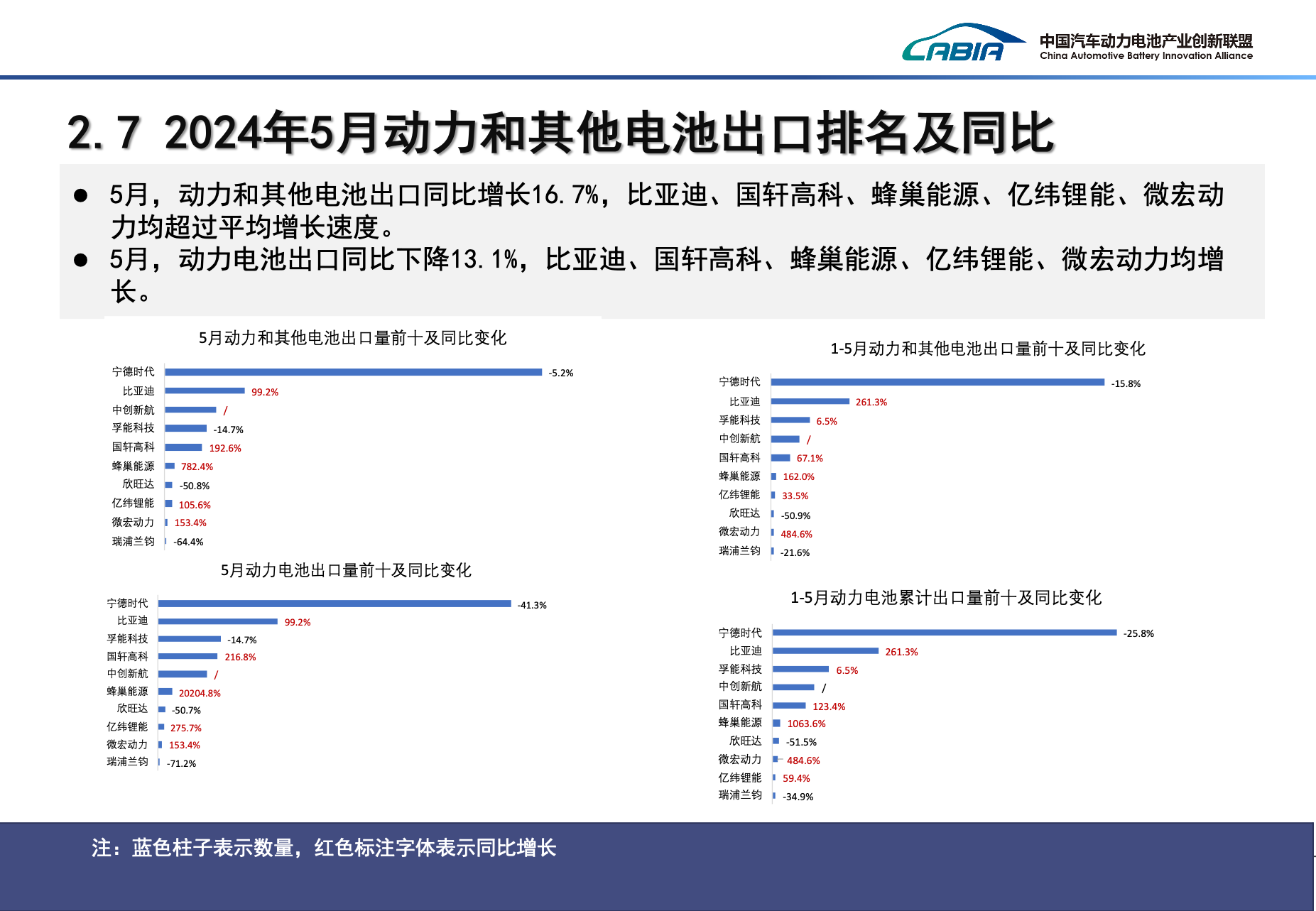
Task: Click the 宁德时代 bar beside -5.2%
Action: 354,372
